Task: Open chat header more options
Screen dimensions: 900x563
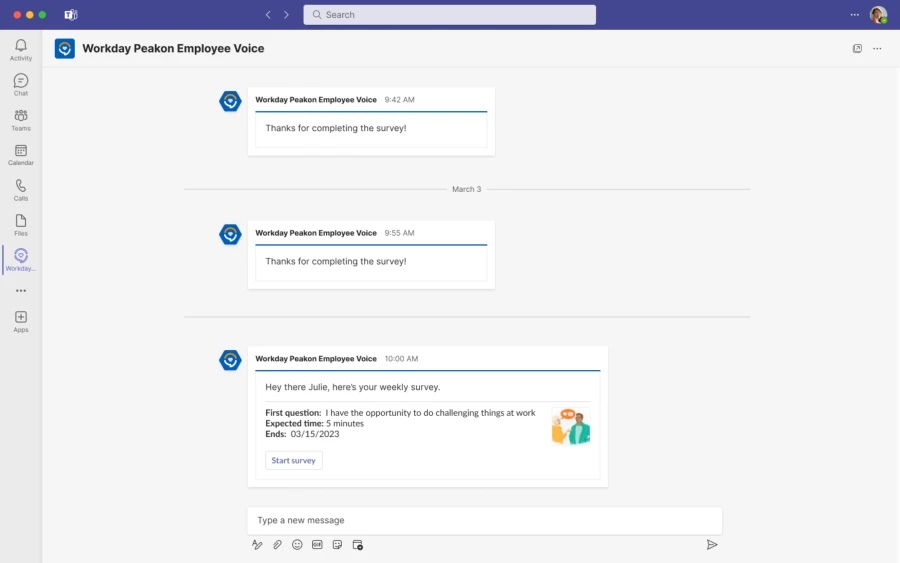Action: pyautogui.click(x=877, y=49)
